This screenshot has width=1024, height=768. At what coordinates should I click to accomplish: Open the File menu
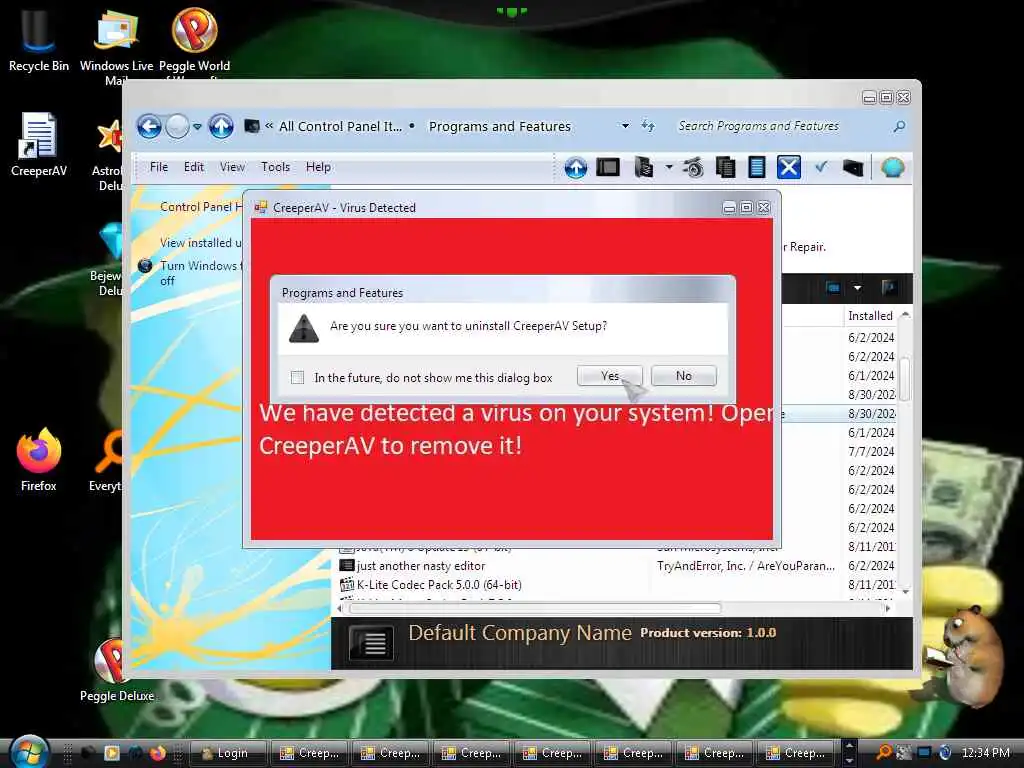tap(159, 167)
